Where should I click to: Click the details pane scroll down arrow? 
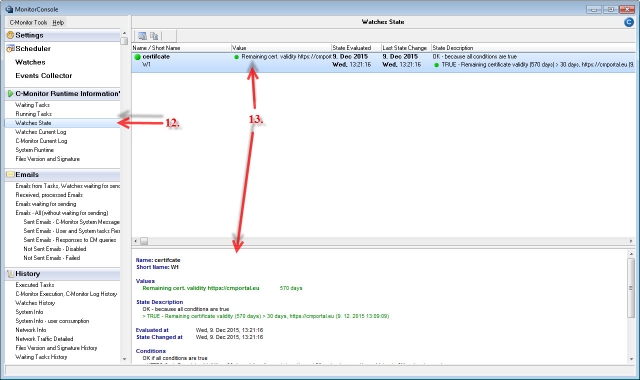(631, 359)
